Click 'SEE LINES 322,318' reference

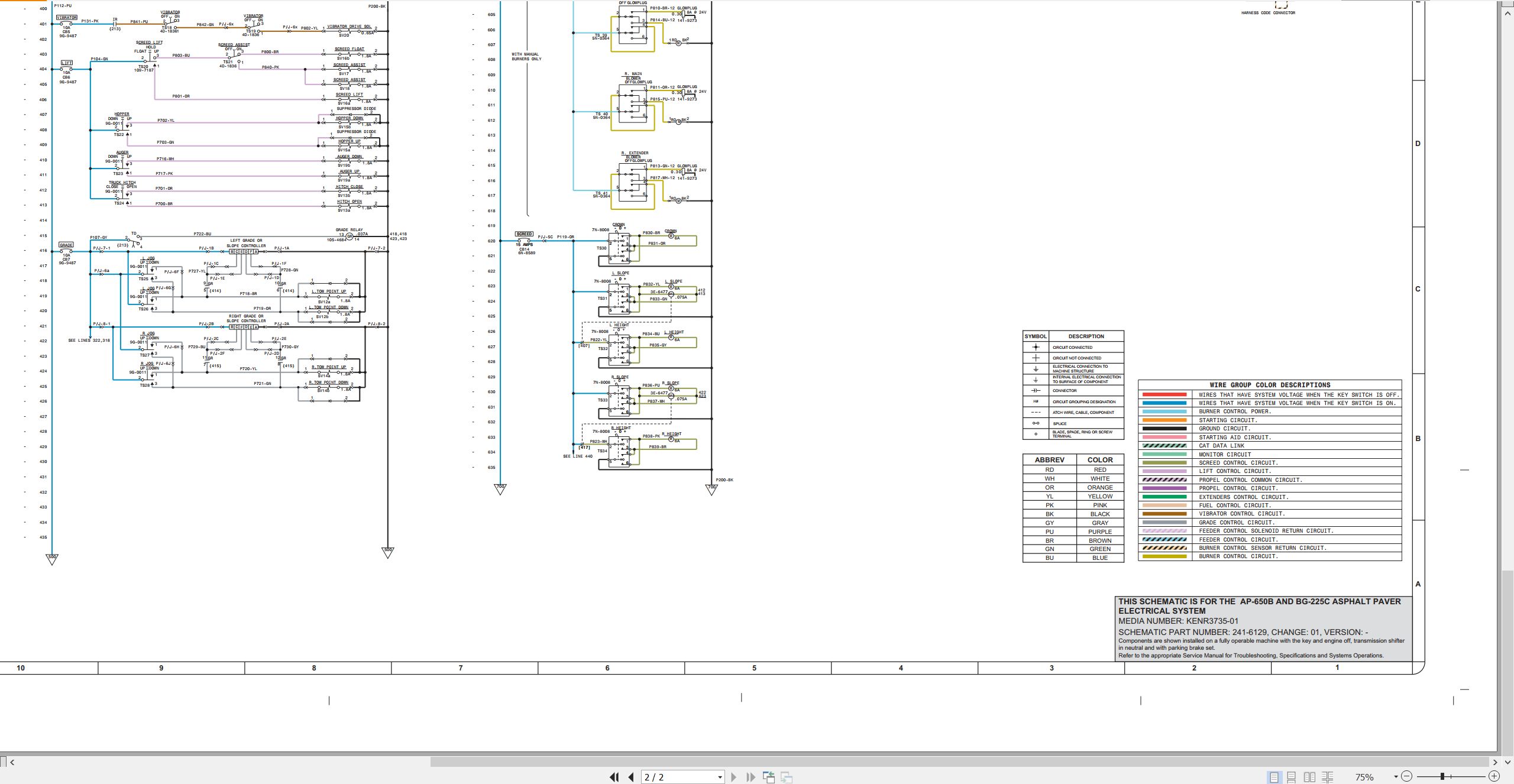point(89,341)
